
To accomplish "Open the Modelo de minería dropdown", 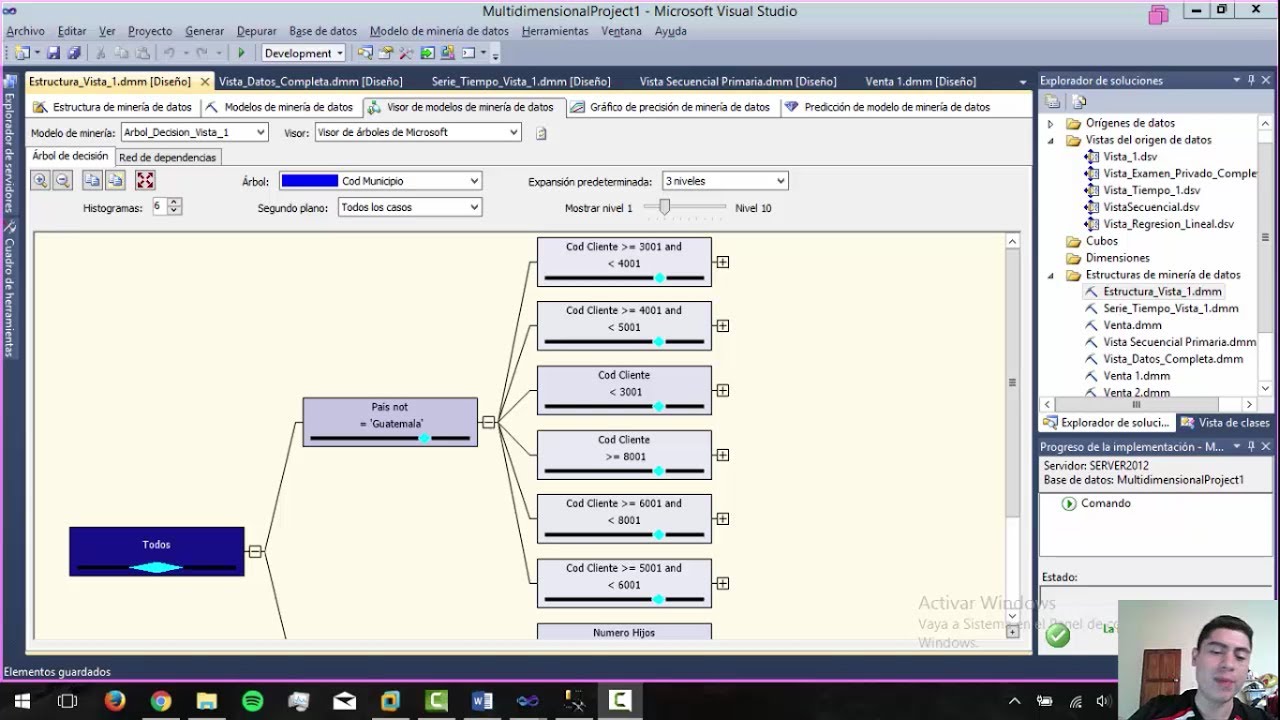I will 260,132.
